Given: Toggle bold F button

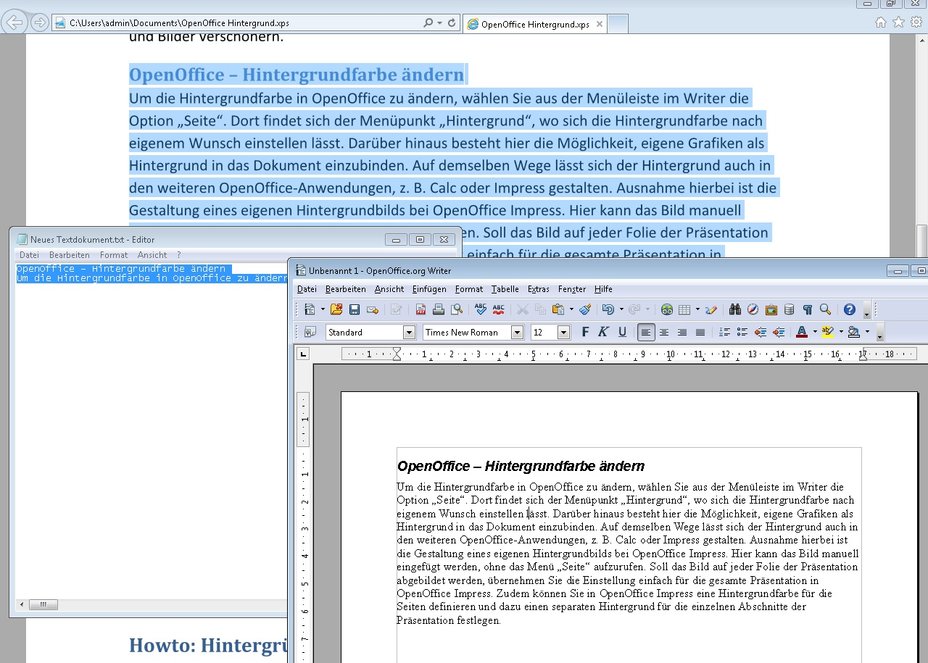Looking at the screenshot, I should [x=585, y=332].
